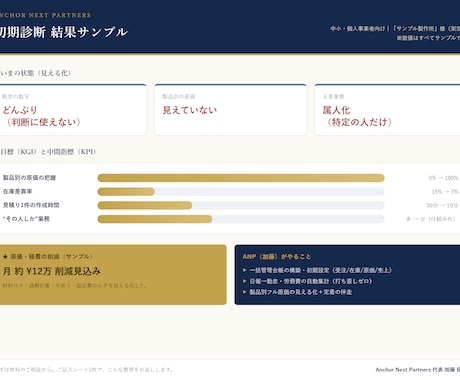Select the 一括管理台帳の構築・初期設定 list item
The width and height of the screenshot is (460, 380).
tap(321, 270)
